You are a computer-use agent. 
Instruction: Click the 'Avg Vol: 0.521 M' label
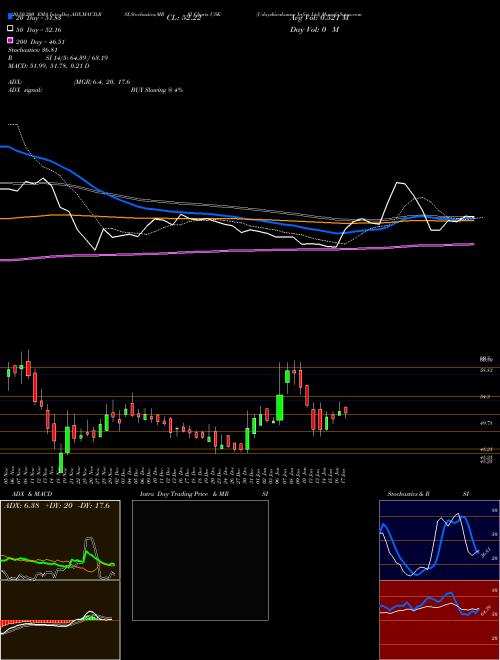319,18
